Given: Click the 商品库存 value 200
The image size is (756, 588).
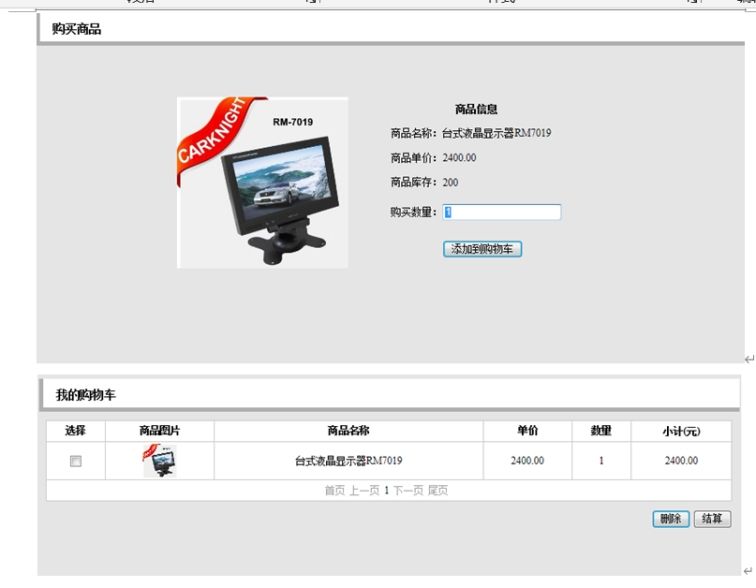Looking at the screenshot, I should coord(450,182).
